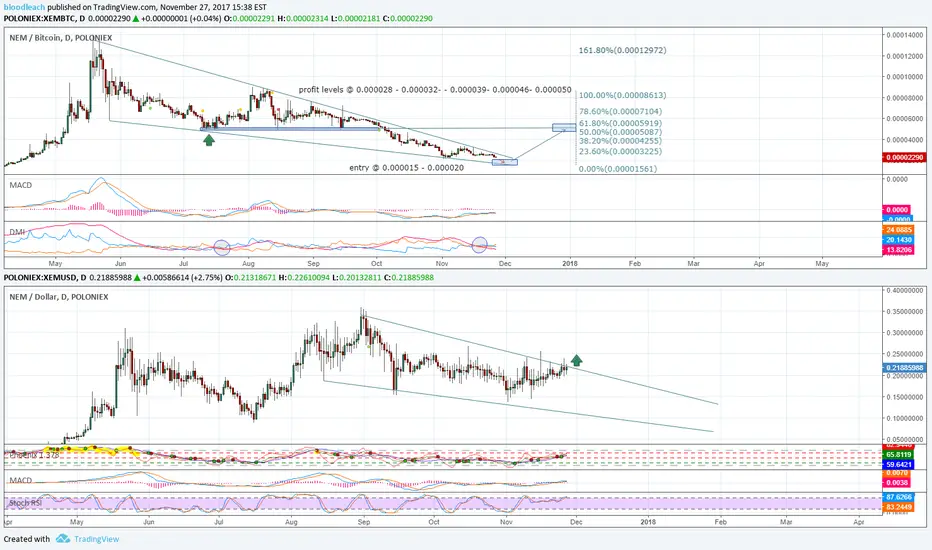Click the orange 83.2449 Stoch RSI badge
This screenshot has width=932, height=550.
tap(899, 507)
